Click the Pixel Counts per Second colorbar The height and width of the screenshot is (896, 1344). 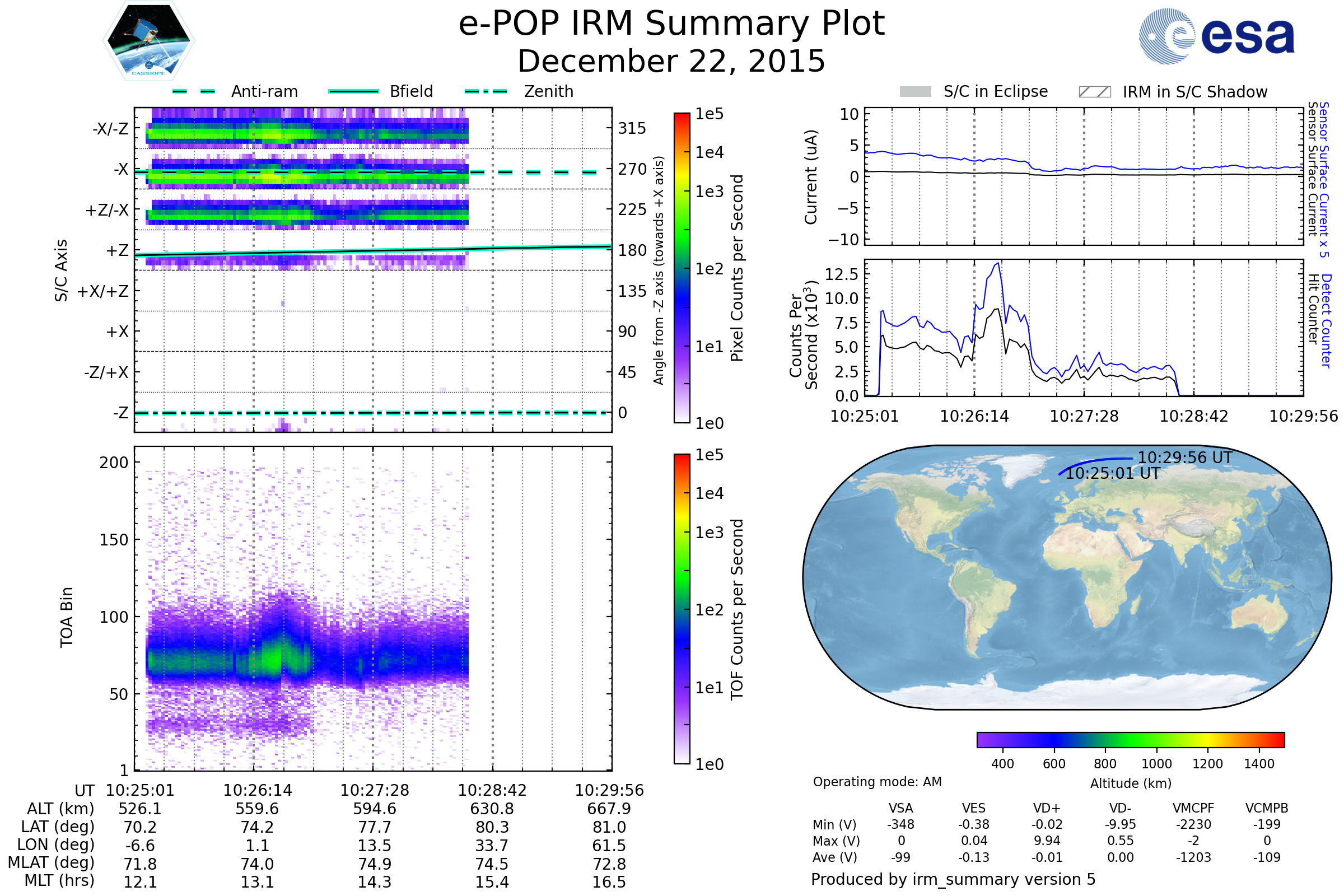pyautogui.click(x=682, y=268)
